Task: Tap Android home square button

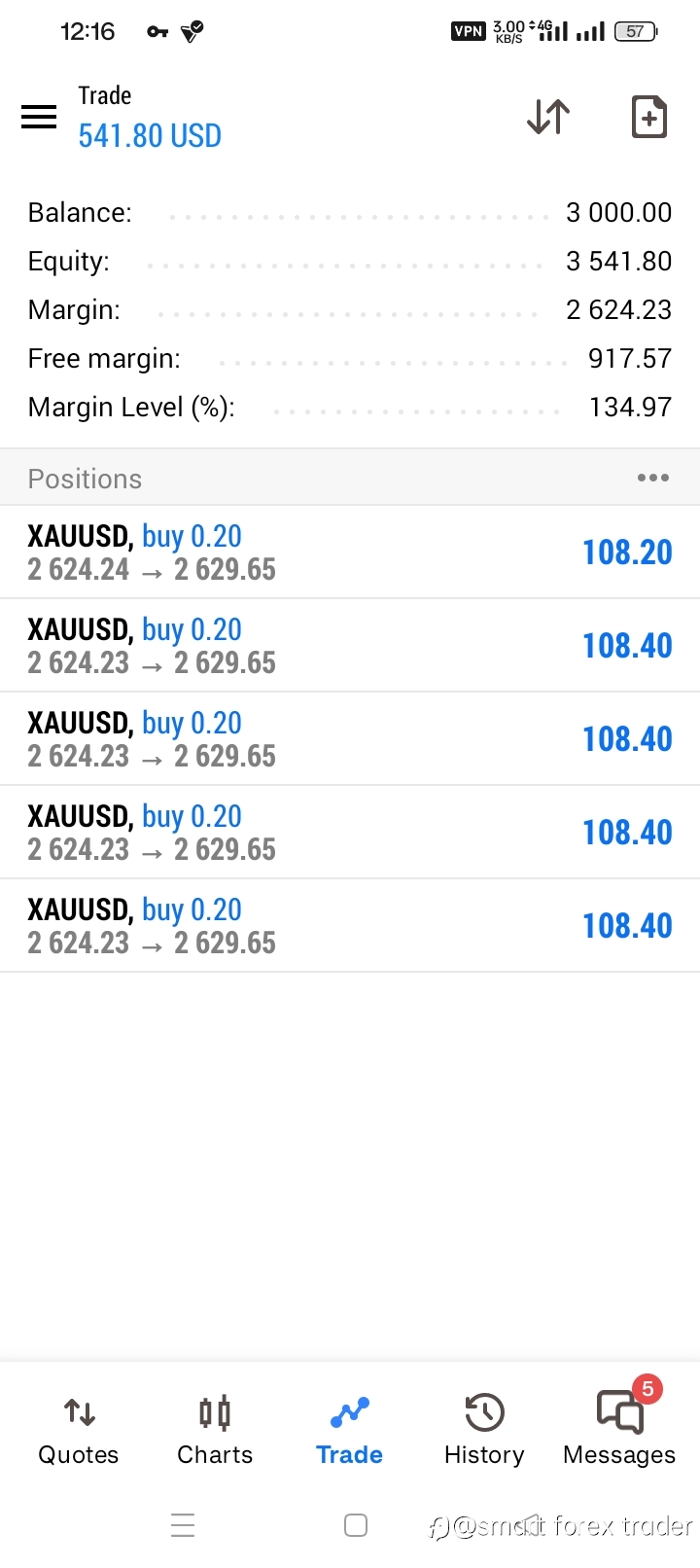Action: point(356,1525)
